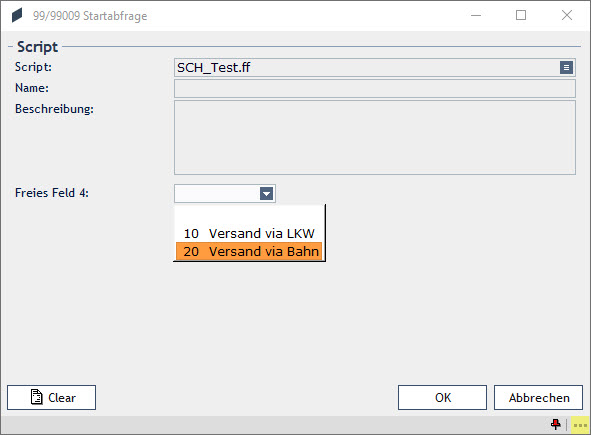Close the Startabfrage dialog window
The width and height of the screenshot is (591, 435).
pos(567,15)
